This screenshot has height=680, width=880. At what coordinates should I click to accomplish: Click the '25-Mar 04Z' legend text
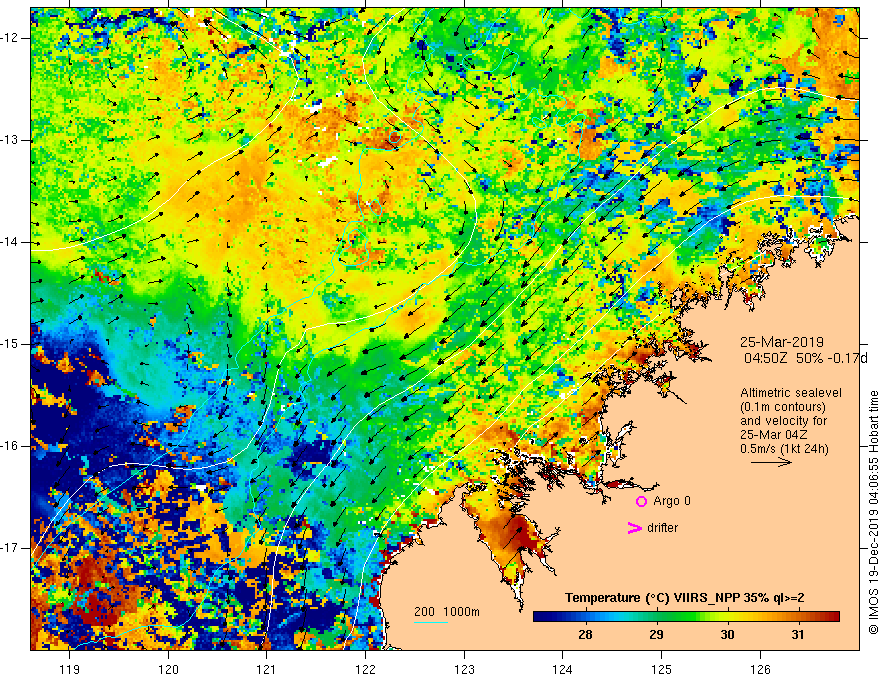tap(773, 435)
